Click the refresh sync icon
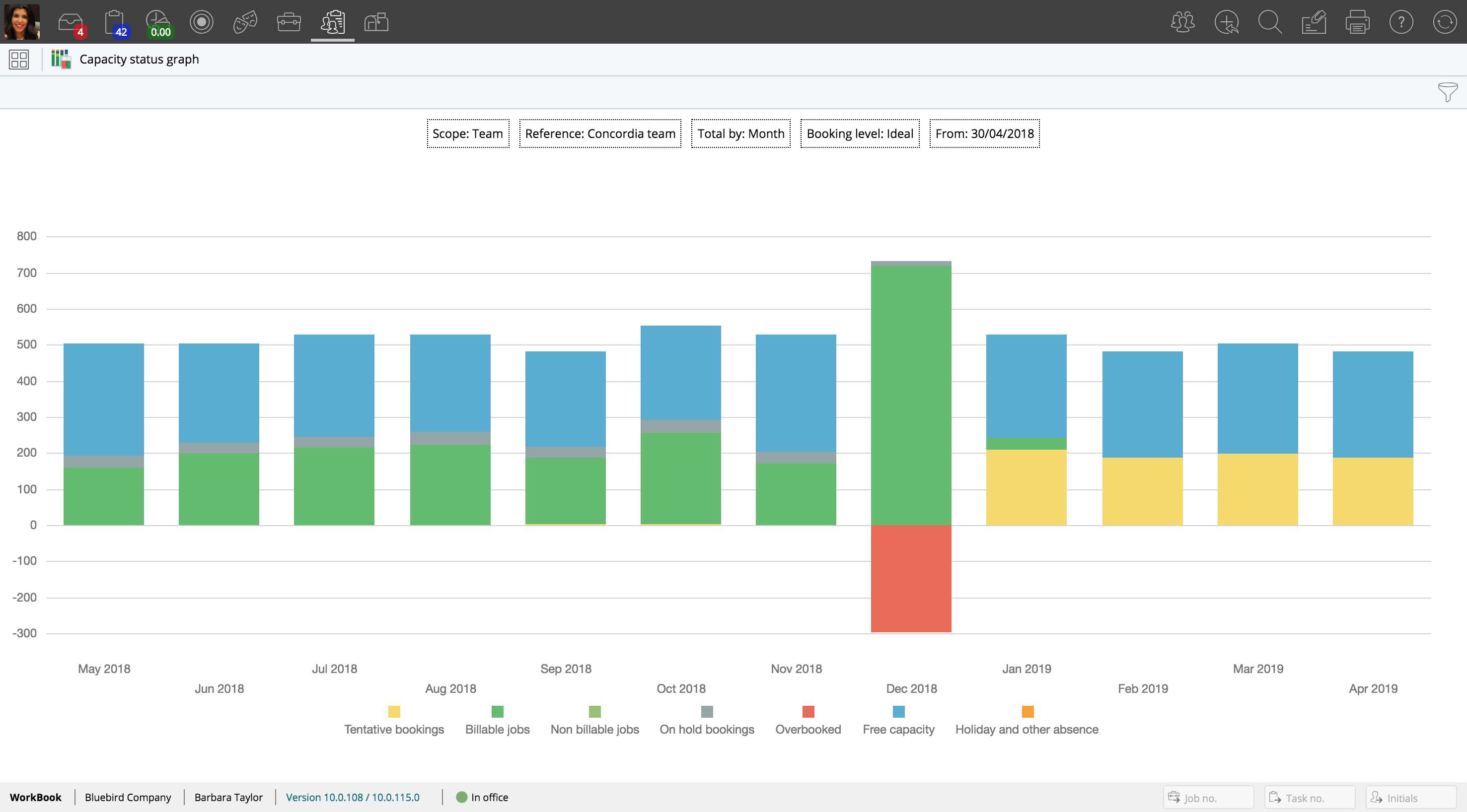The height and width of the screenshot is (812, 1467). click(x=1444, y=23)
